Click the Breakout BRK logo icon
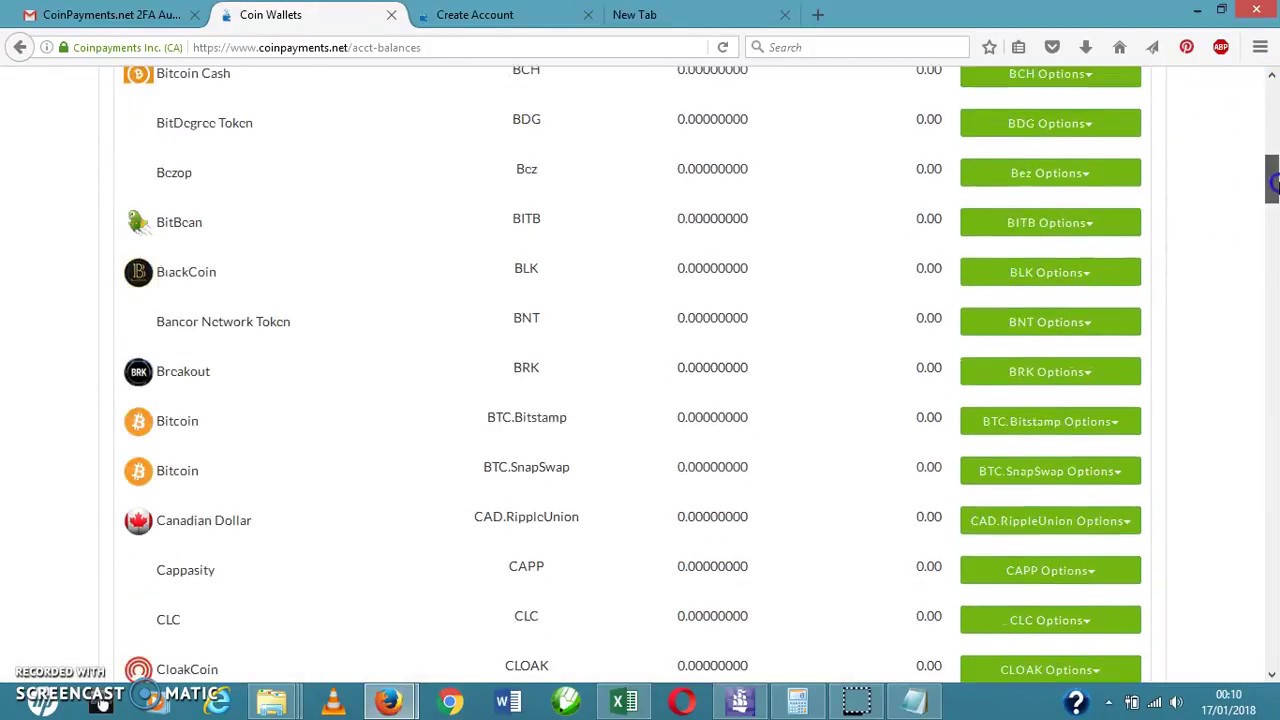The width and height of the screenshot is (1280, 720). [x=138, y=371]
